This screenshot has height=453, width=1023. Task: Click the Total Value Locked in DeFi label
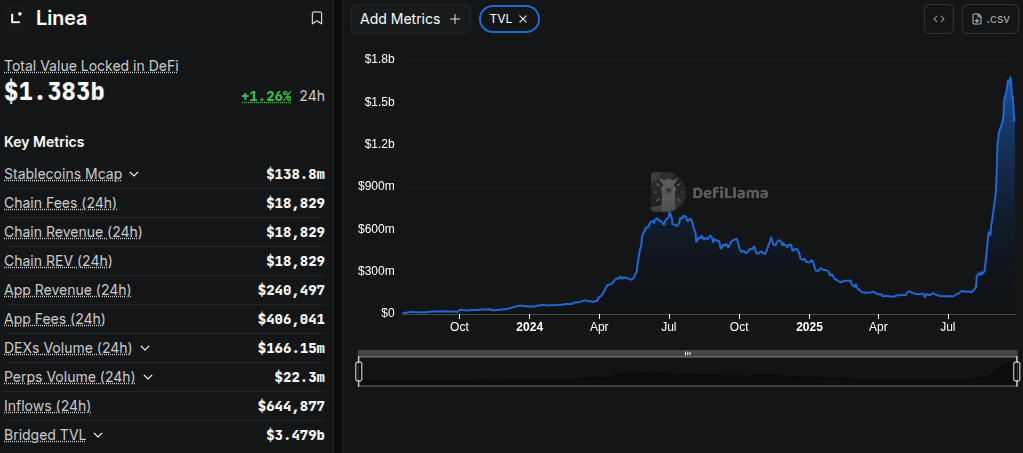(91, 66)
